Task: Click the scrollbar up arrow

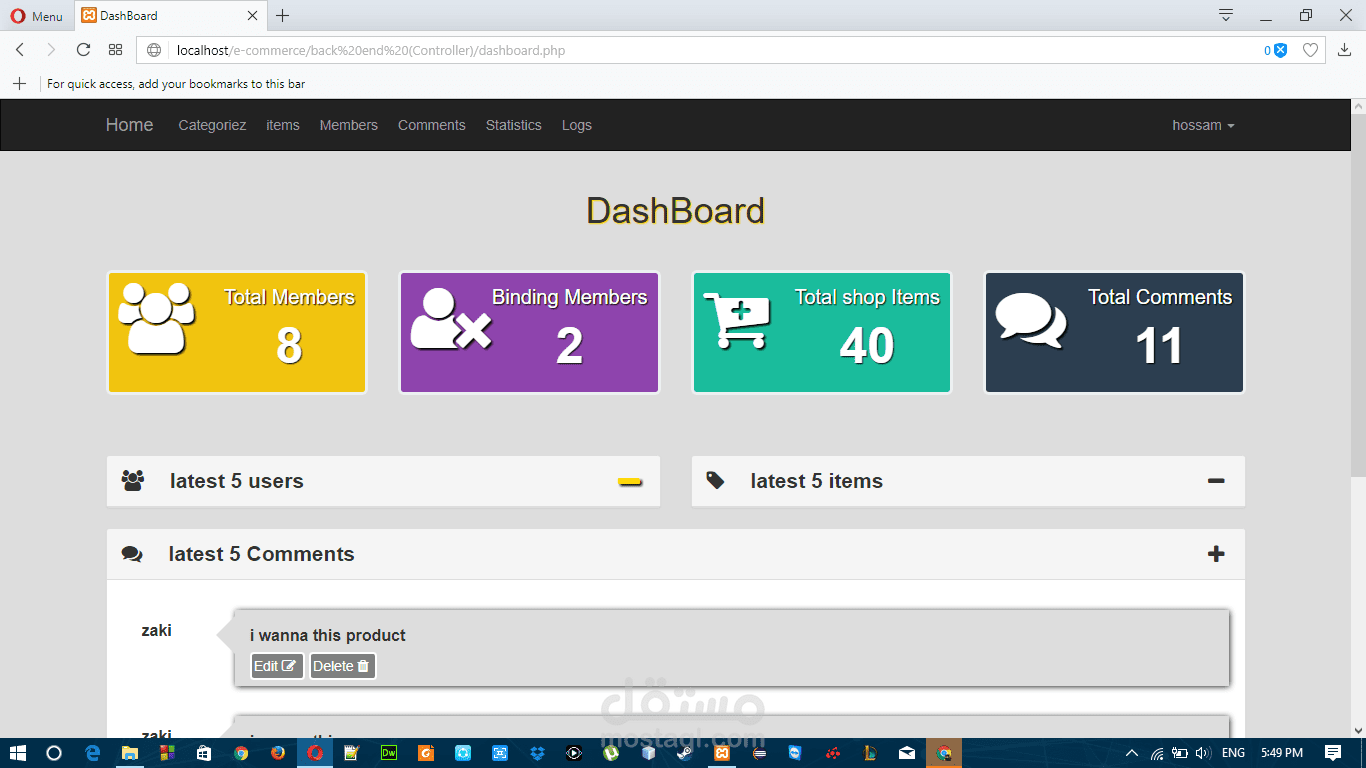Action: [1358, 106]
